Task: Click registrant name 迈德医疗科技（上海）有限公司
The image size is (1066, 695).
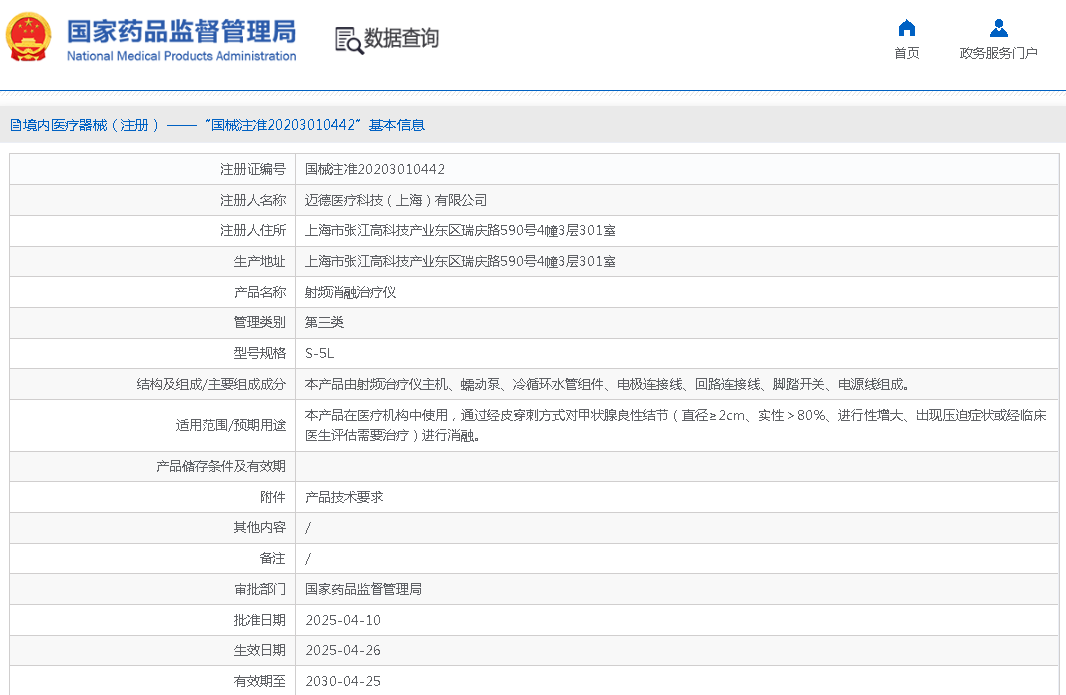Action: click(x=395, y=201)
